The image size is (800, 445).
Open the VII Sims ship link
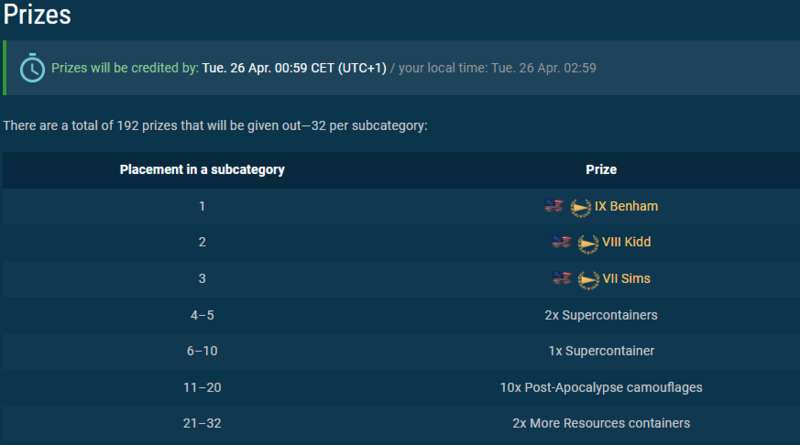coord(627,278)
